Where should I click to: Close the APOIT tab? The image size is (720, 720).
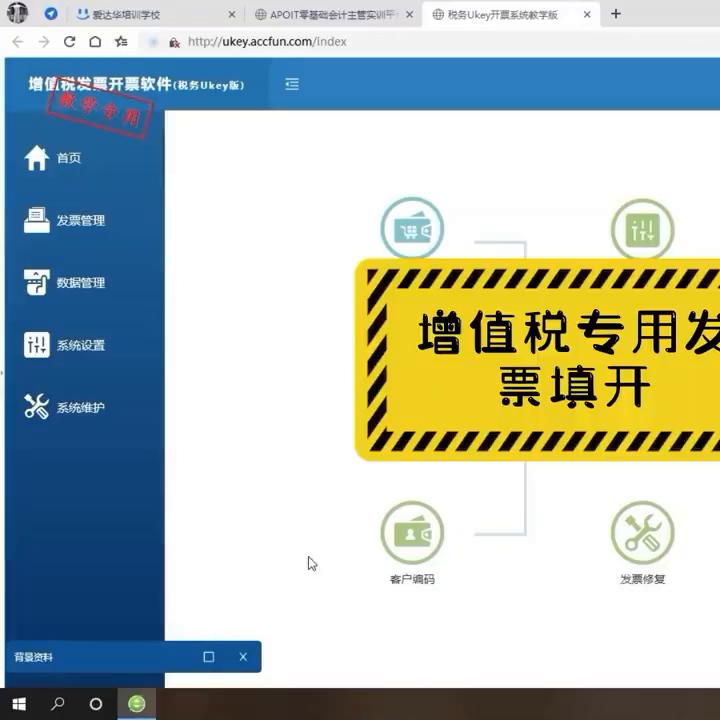[x=410, y=15]
